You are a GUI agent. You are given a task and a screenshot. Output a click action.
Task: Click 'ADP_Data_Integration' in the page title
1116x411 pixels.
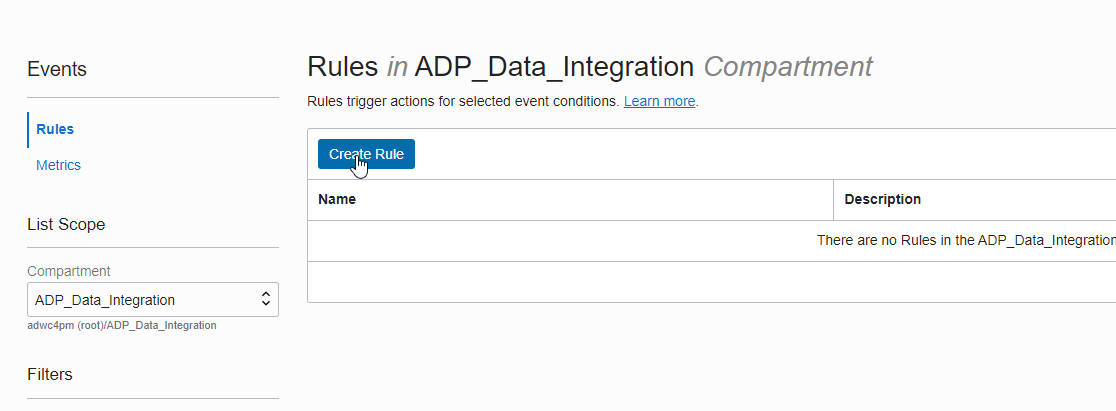(x=554, y=67)
